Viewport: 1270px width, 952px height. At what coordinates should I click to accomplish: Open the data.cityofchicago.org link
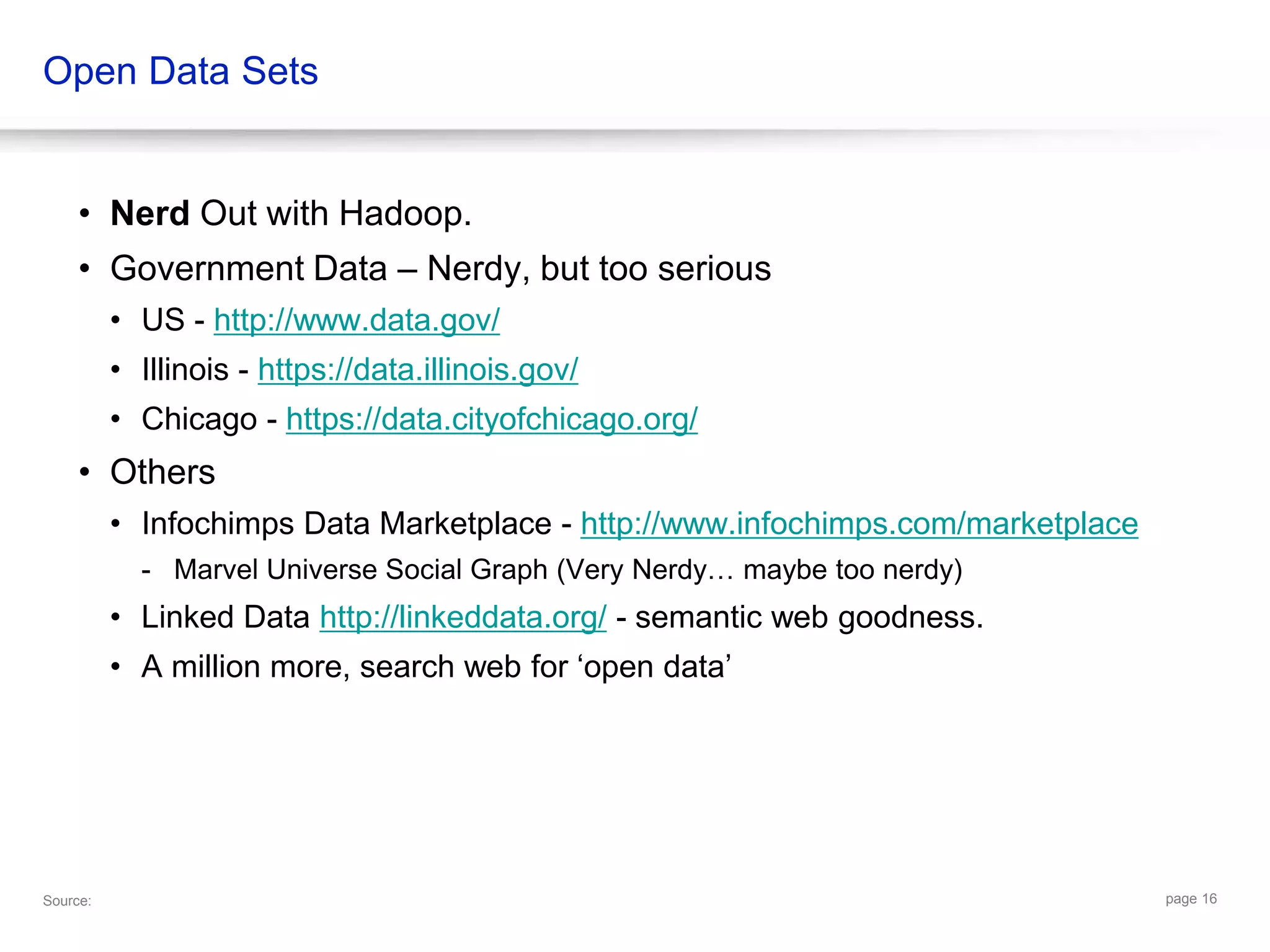pos(492,420)
